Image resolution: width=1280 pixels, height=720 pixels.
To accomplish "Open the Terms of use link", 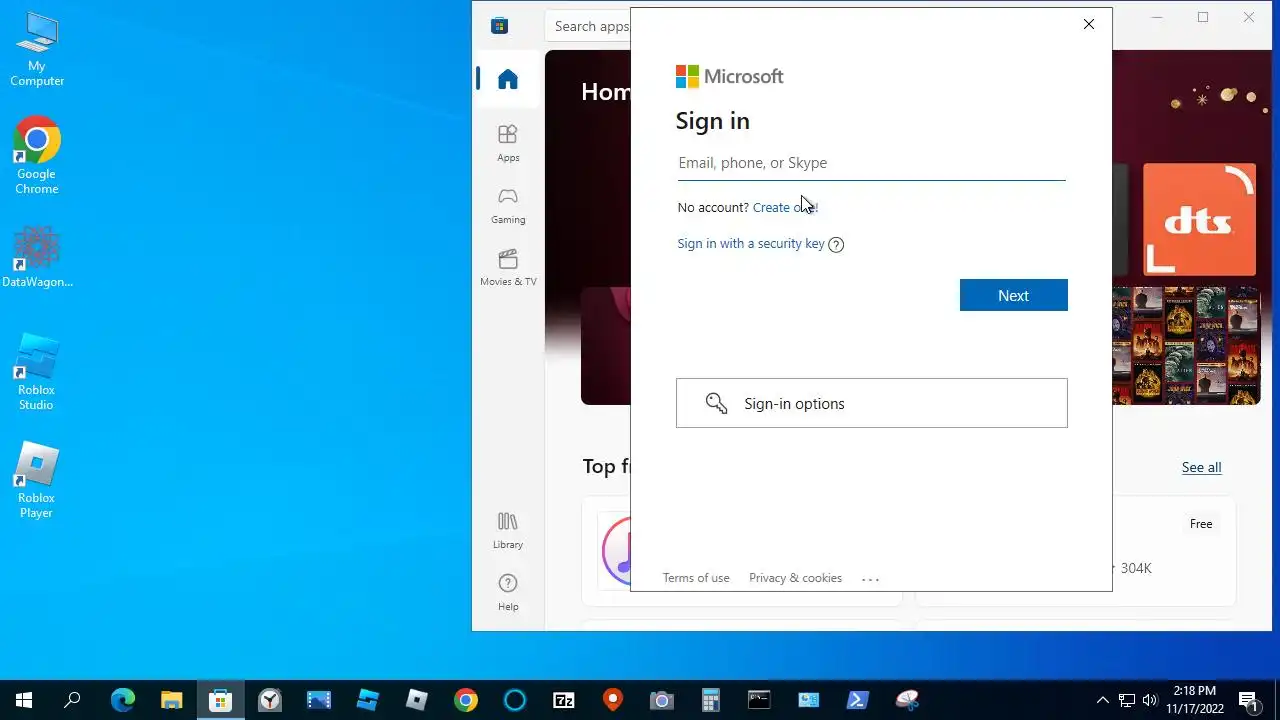I will click(696, 578).
